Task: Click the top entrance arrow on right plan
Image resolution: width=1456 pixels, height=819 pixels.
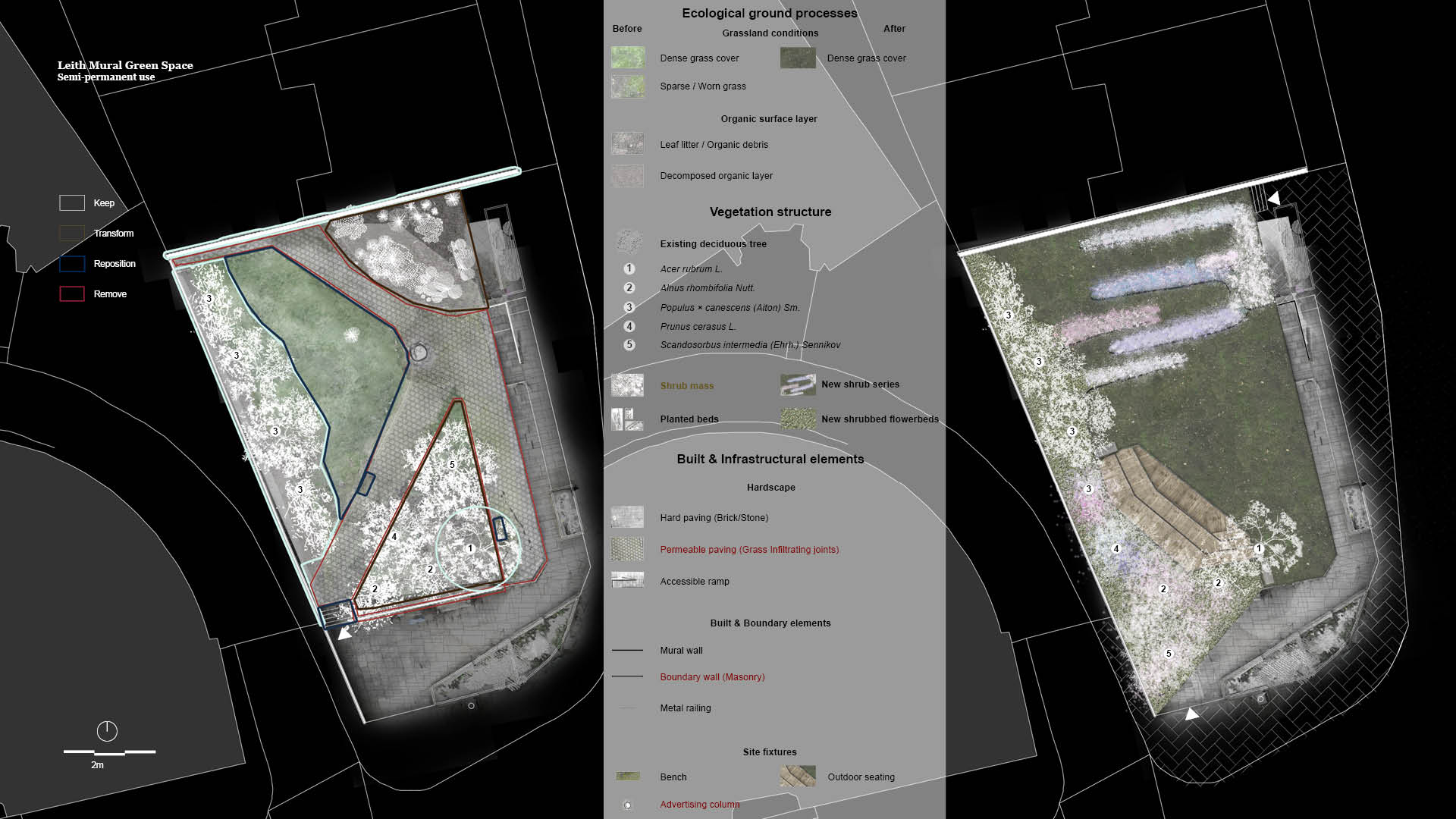Action: [1275, 198]
